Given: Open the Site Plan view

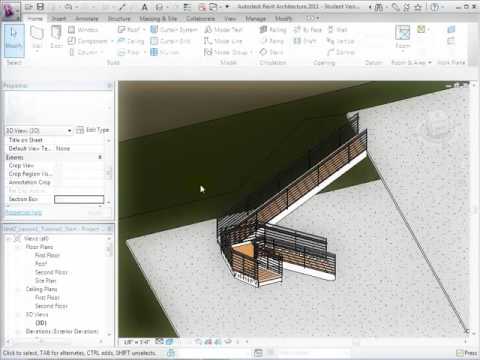Looking at the screenshot, I should (46, 281).
